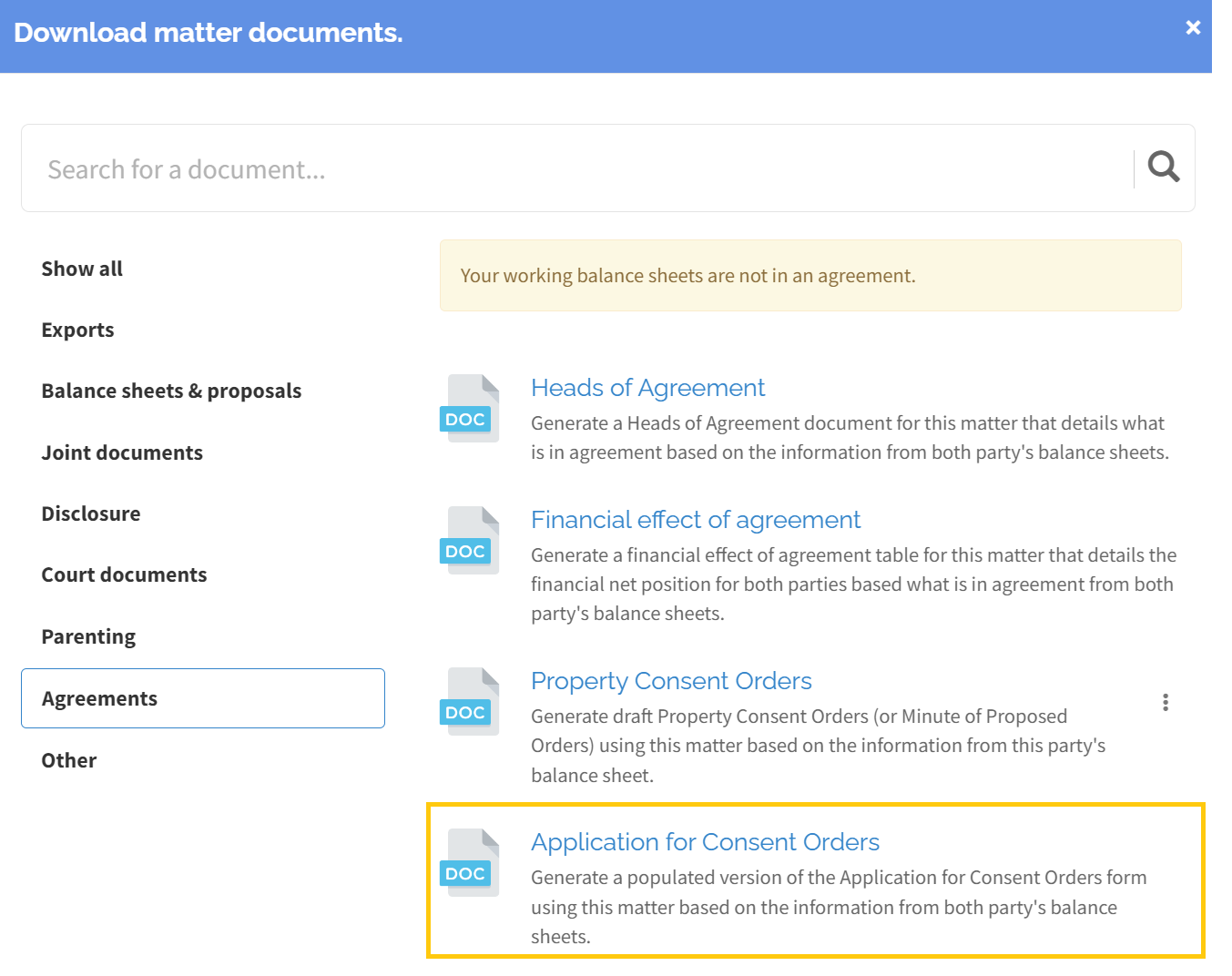The image size is (1232, 976).
Task: Select the Show all category
Action: (82, 269)
